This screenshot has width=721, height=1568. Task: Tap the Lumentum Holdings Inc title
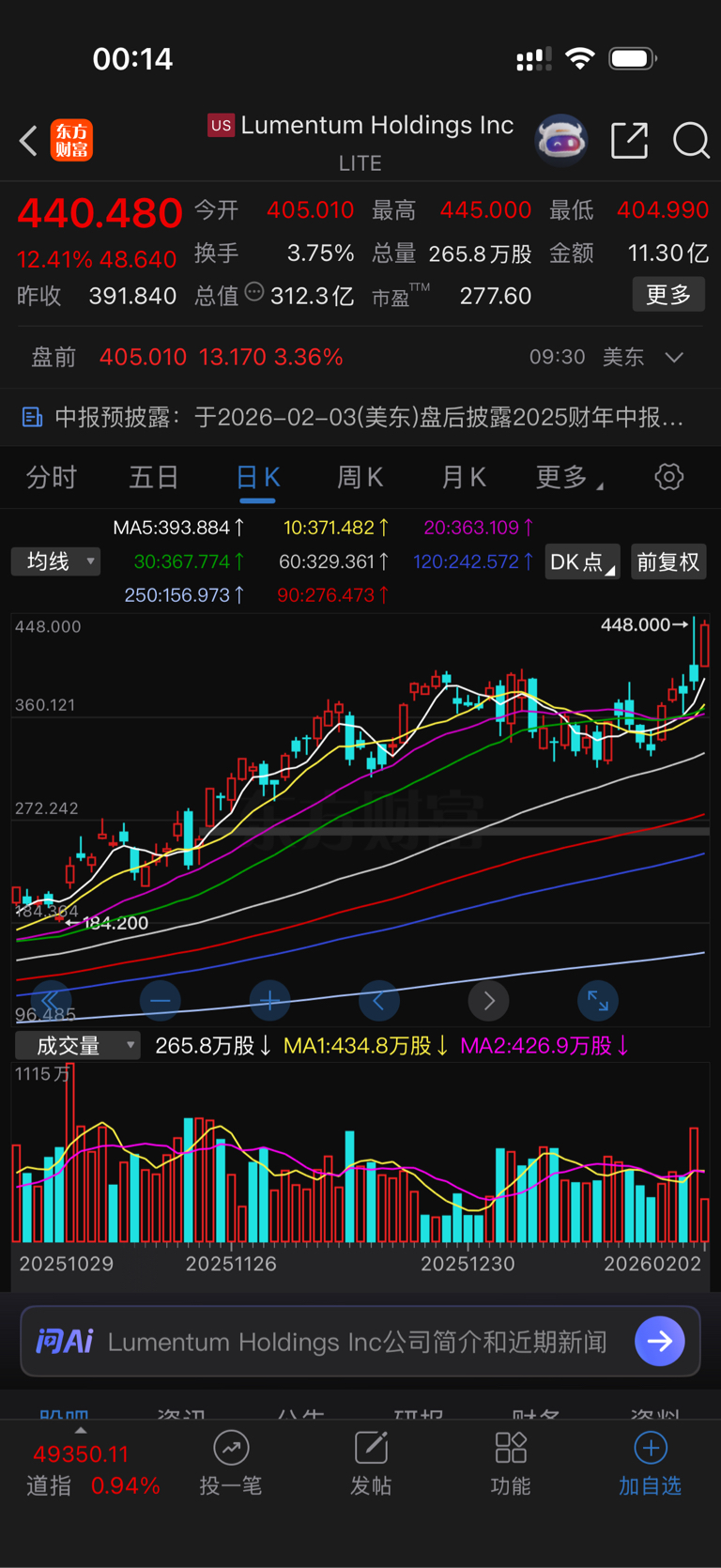coord(377,125)
